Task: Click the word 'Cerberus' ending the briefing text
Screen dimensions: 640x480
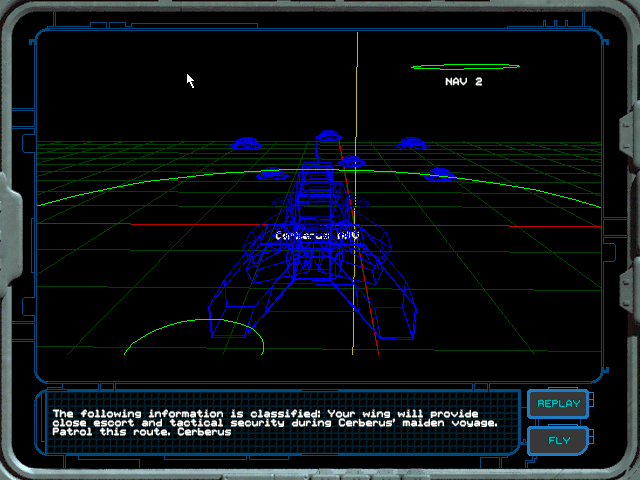Action: 205,432
